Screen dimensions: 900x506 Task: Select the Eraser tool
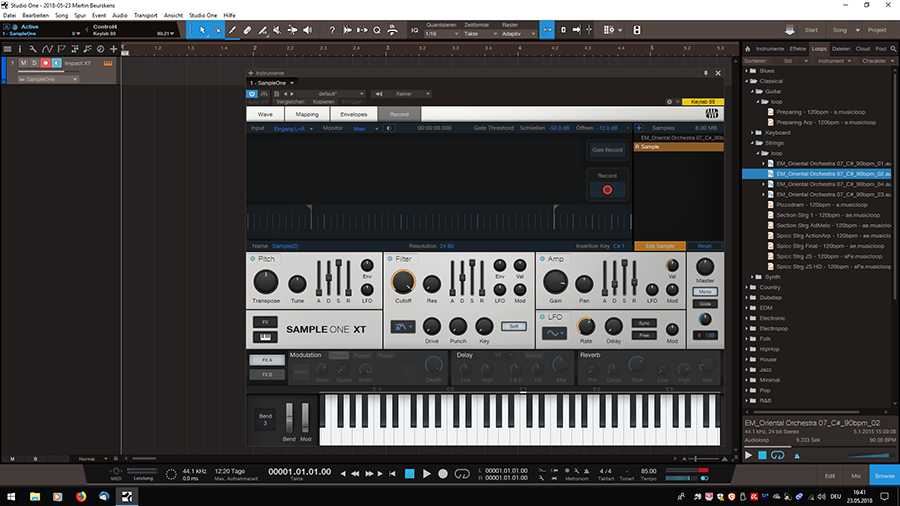click(x=247, y=30)
